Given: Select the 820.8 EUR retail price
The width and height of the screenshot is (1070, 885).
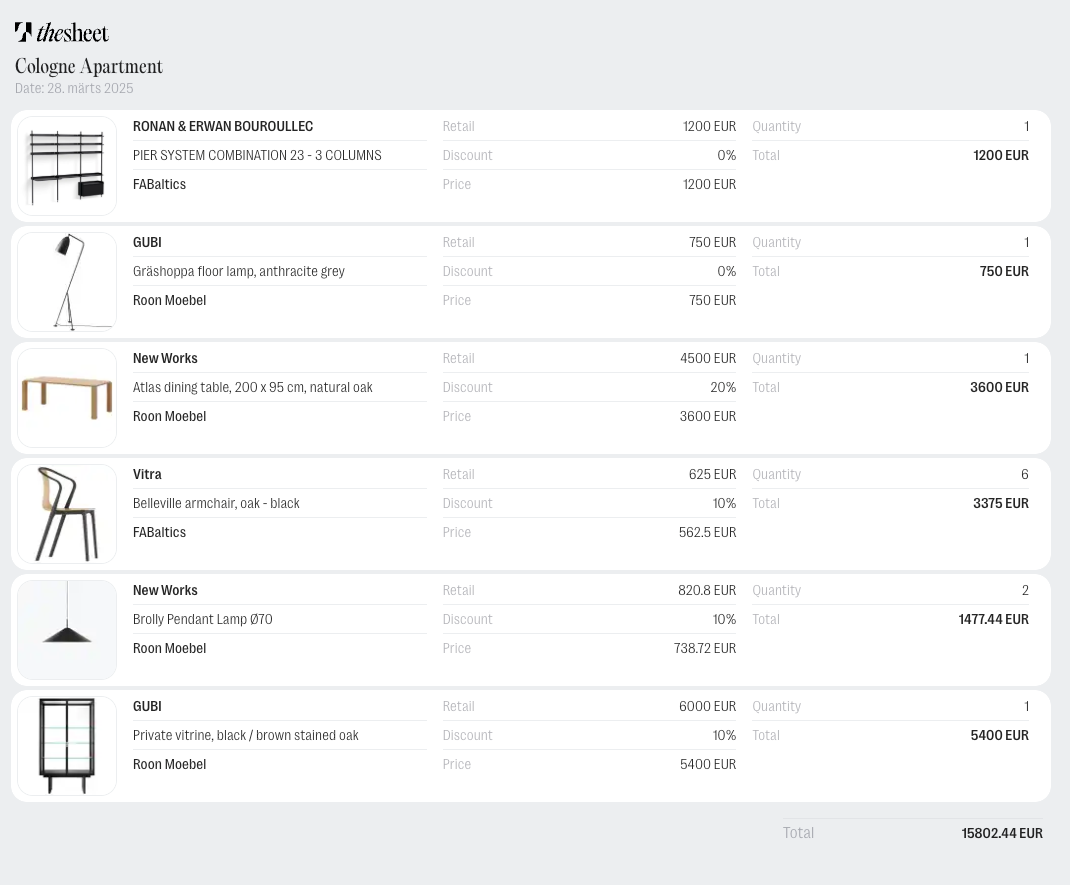Looking at the screenshot, I should (707, 590).
